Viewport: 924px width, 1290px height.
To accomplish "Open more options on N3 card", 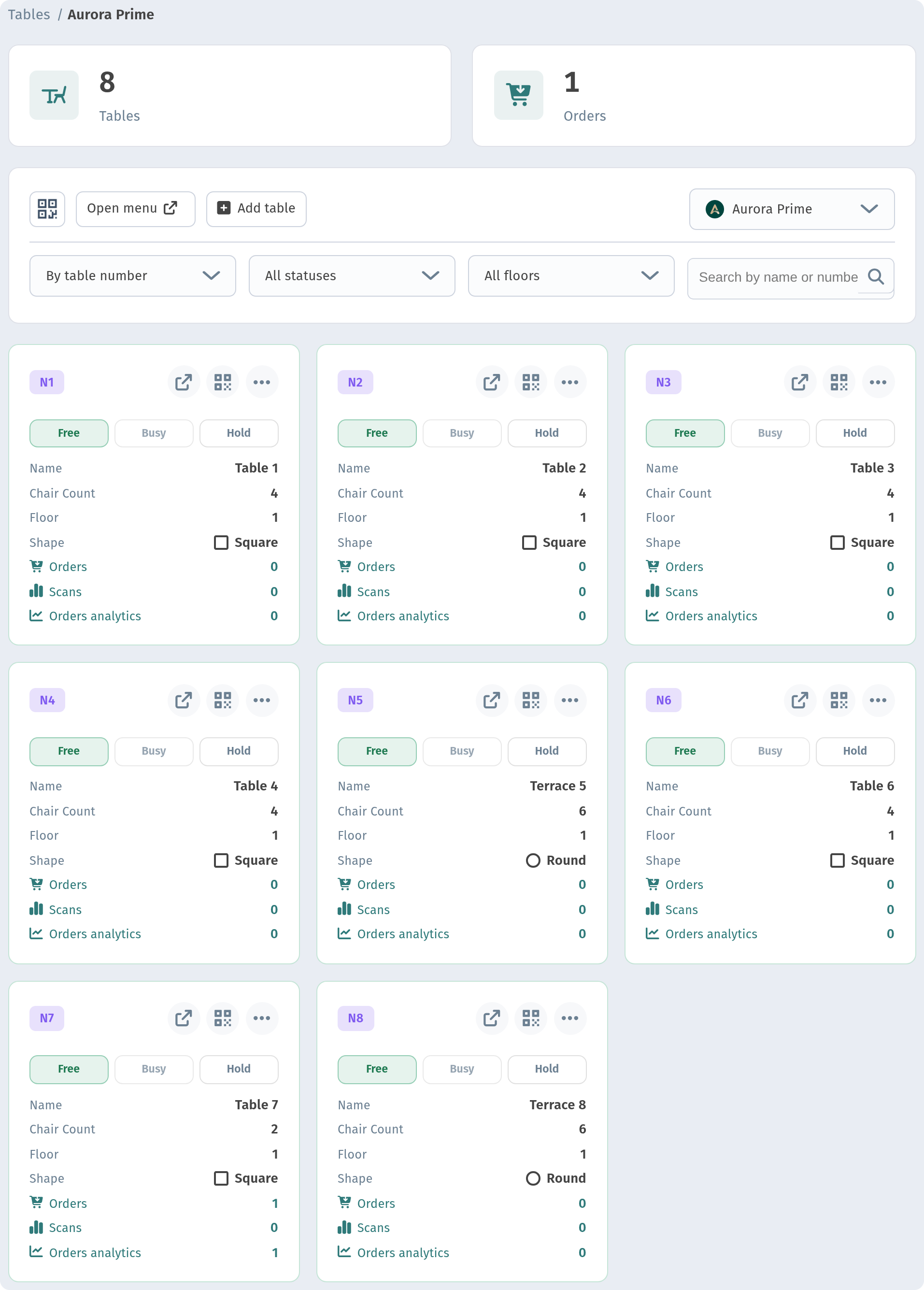I will (878, 382).
